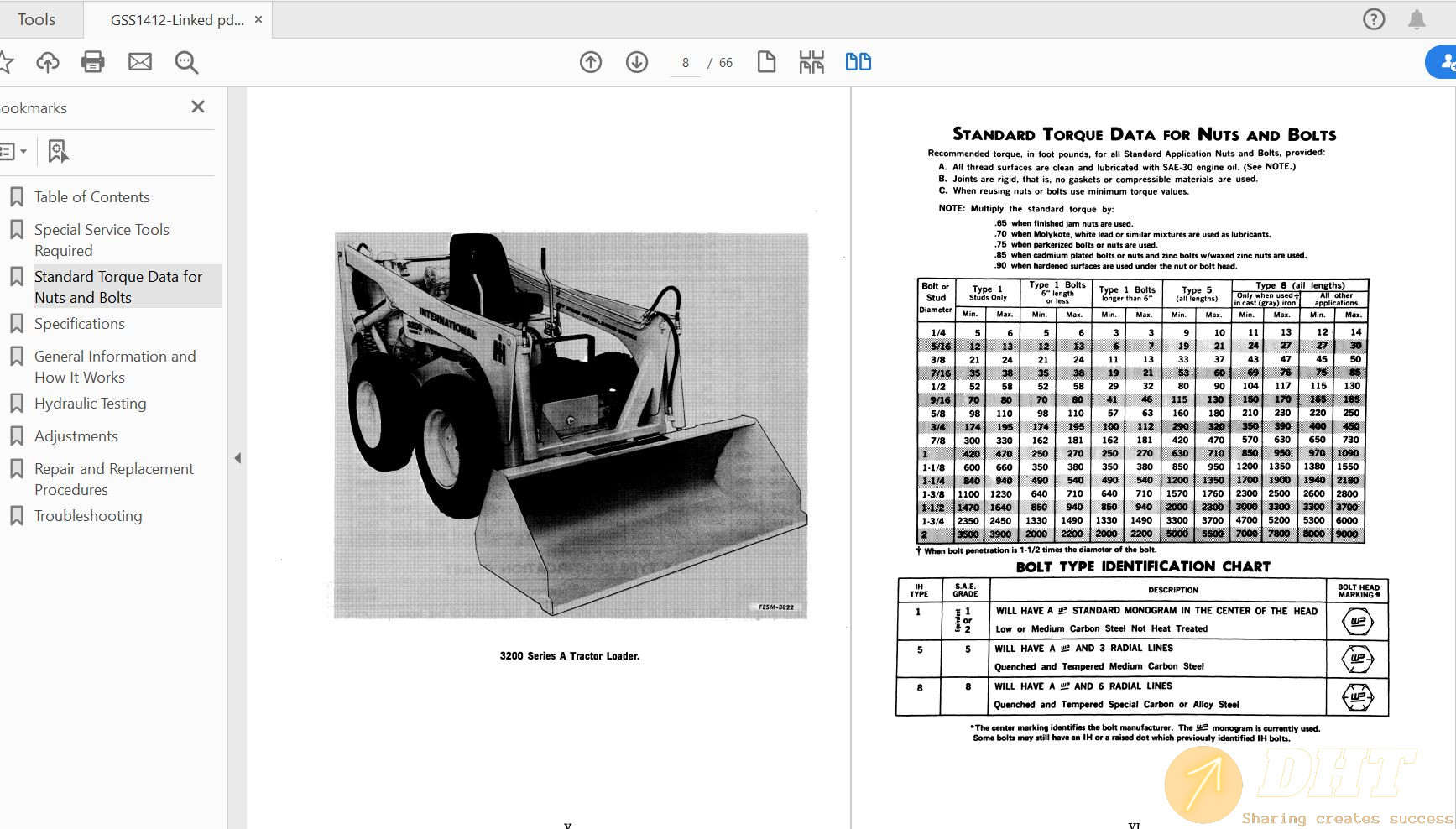1456x829 pixels.
Task: Open Troubleshooting bookmark
Action: [88, 516]
